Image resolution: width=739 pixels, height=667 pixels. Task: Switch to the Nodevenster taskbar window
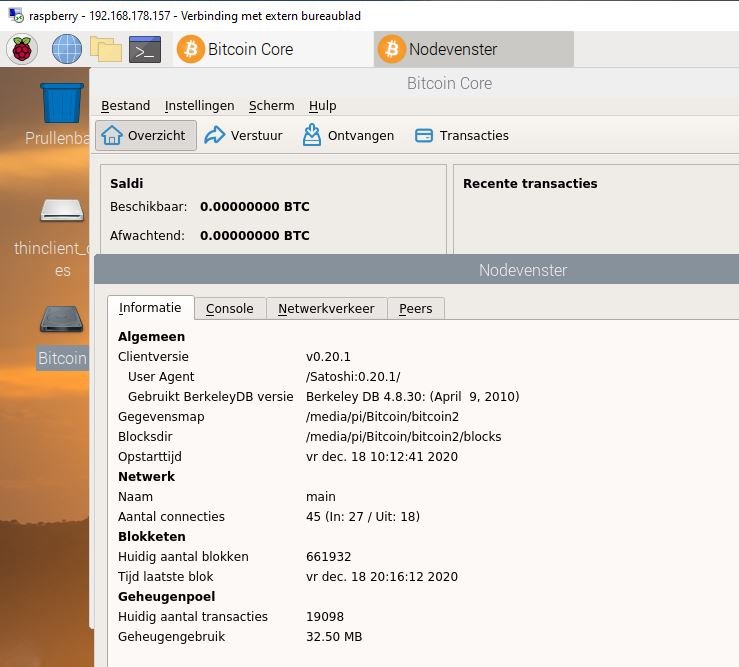474,49
